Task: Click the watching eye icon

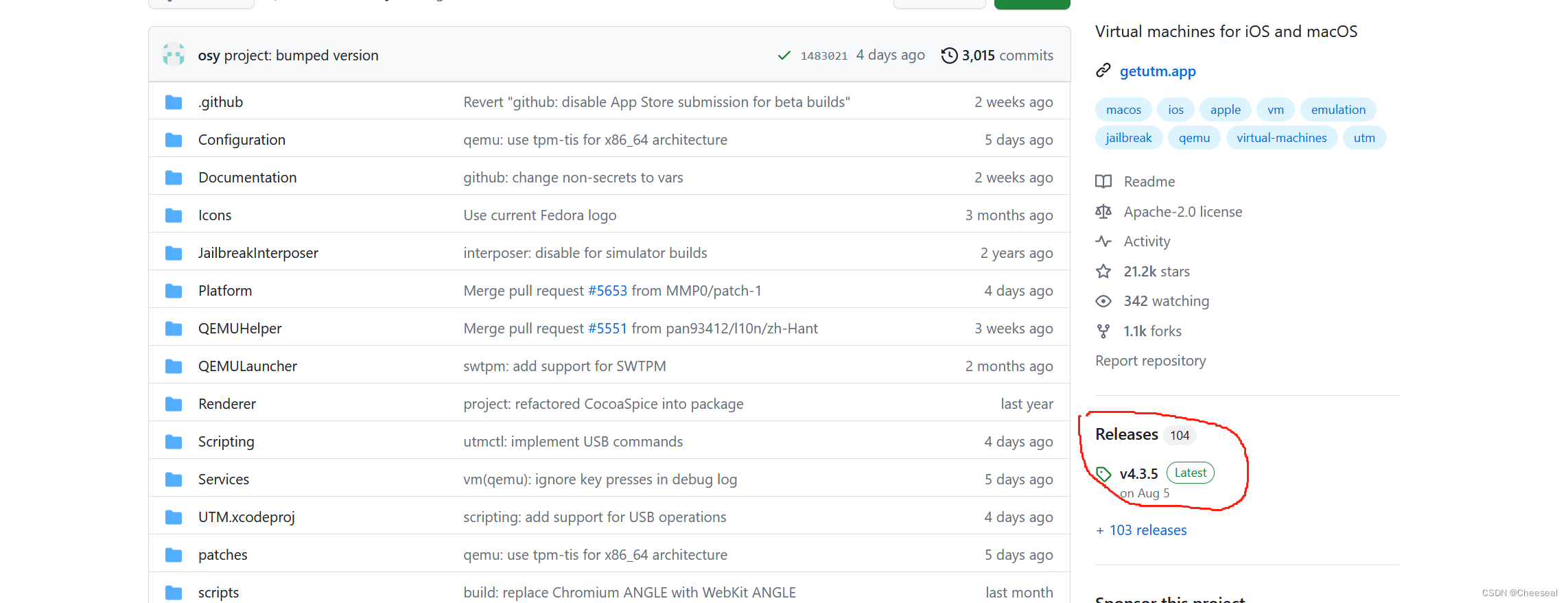Action: pyautogui.click(x=1103, y=301)
